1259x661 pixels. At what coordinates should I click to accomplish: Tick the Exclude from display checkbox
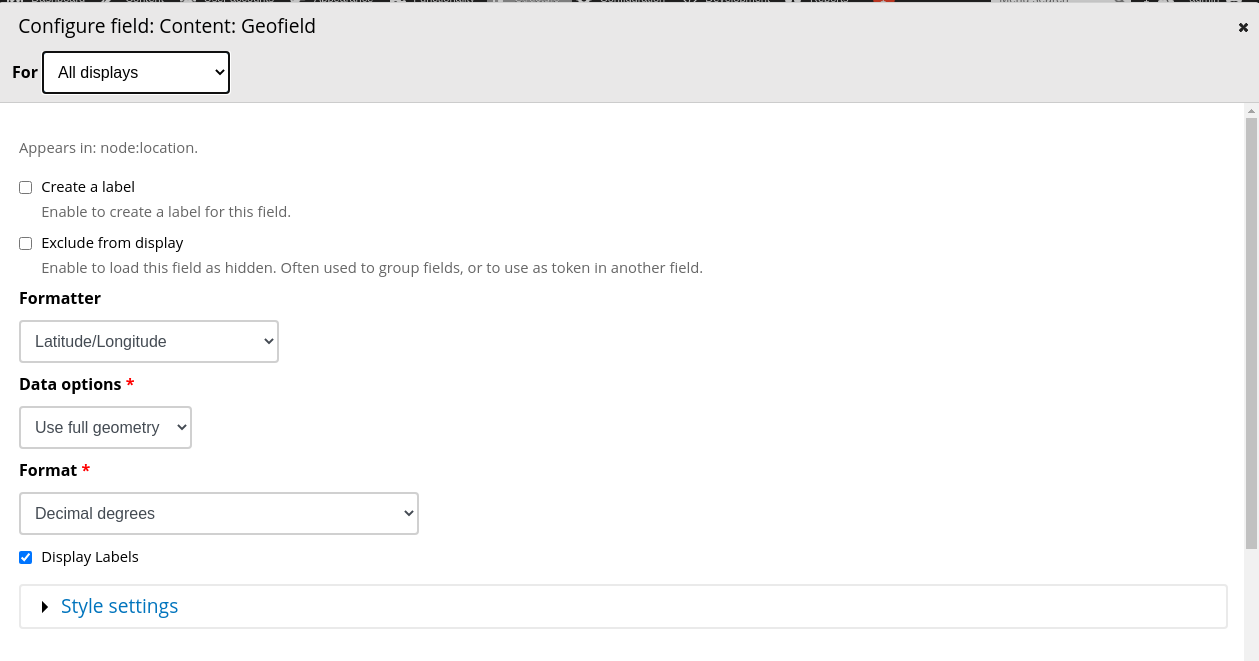pos(26,243)
